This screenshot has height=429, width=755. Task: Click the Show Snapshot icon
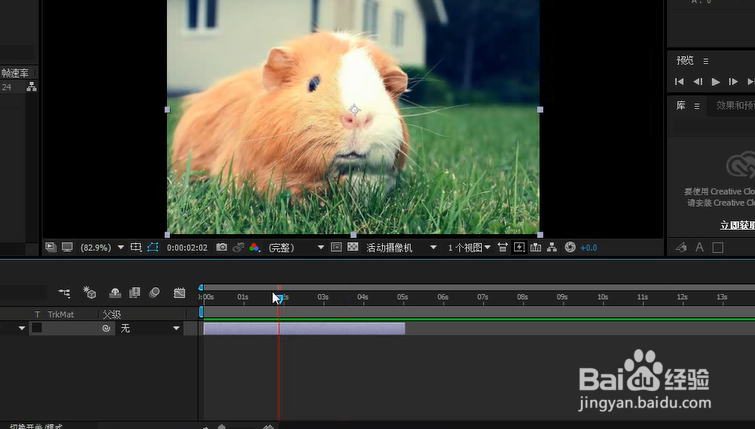tap(238, 247)
